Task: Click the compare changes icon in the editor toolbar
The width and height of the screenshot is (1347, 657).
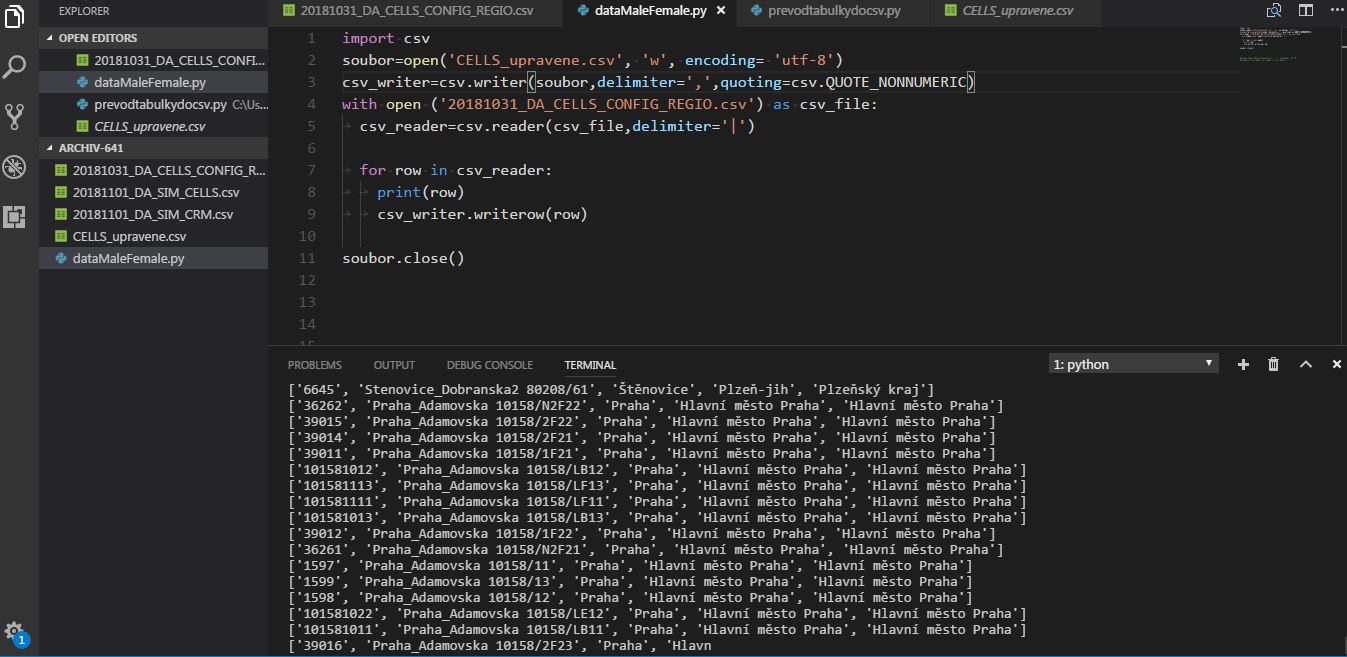Action: tap(1274, 11)
